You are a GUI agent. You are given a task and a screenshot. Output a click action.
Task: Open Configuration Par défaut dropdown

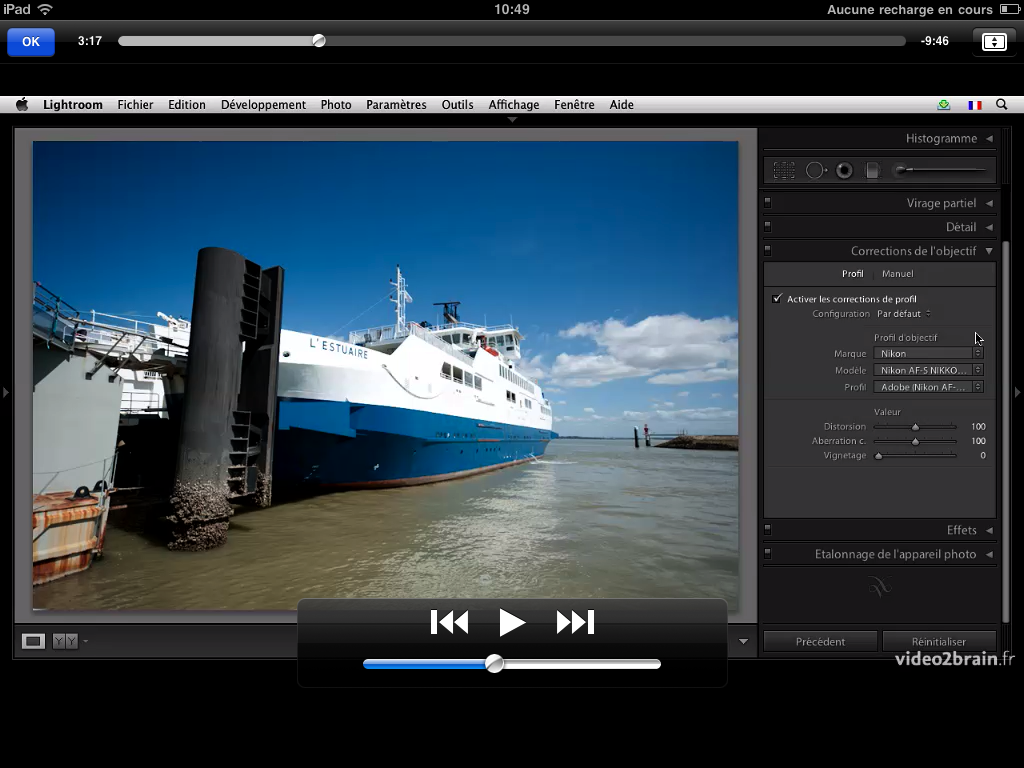(x=904, y=313)
